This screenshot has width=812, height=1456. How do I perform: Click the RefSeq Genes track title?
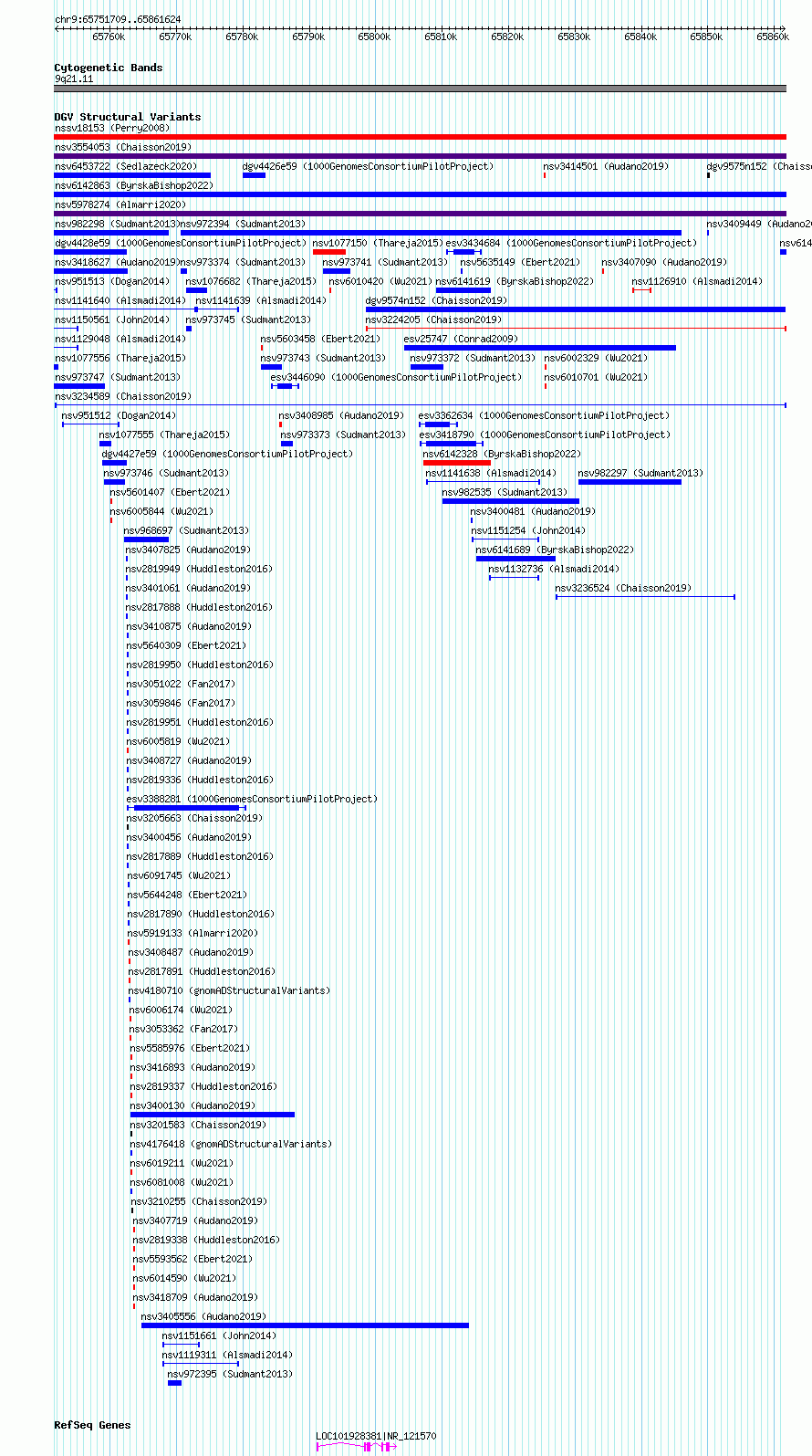92,1425
